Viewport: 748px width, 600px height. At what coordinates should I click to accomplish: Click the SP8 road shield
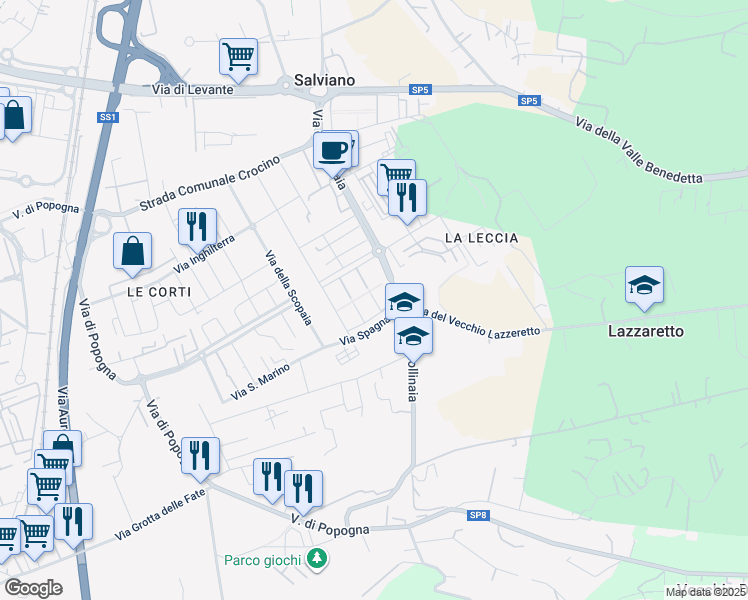478,515
